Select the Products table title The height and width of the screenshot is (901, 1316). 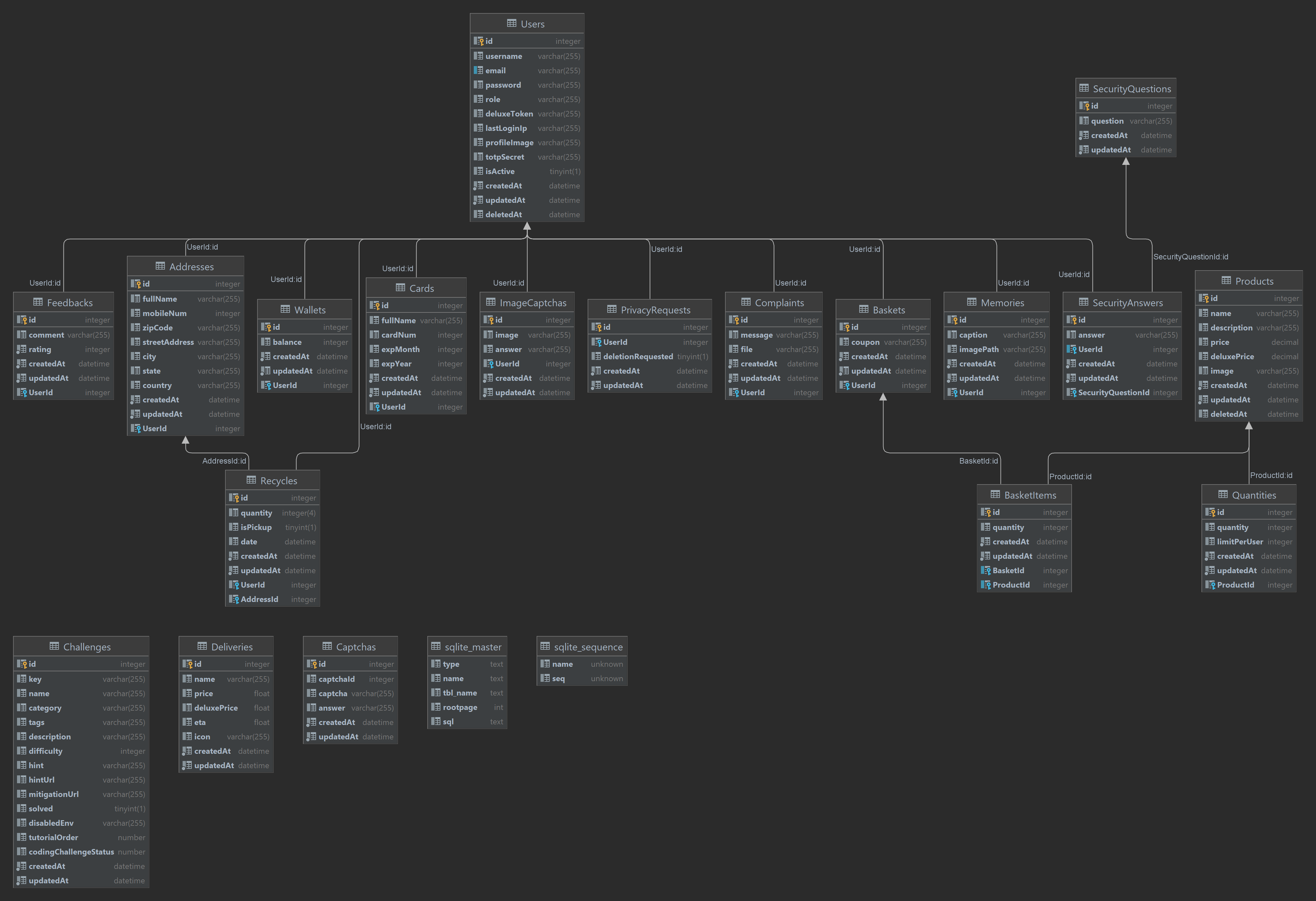click(x=1254, y=281)
